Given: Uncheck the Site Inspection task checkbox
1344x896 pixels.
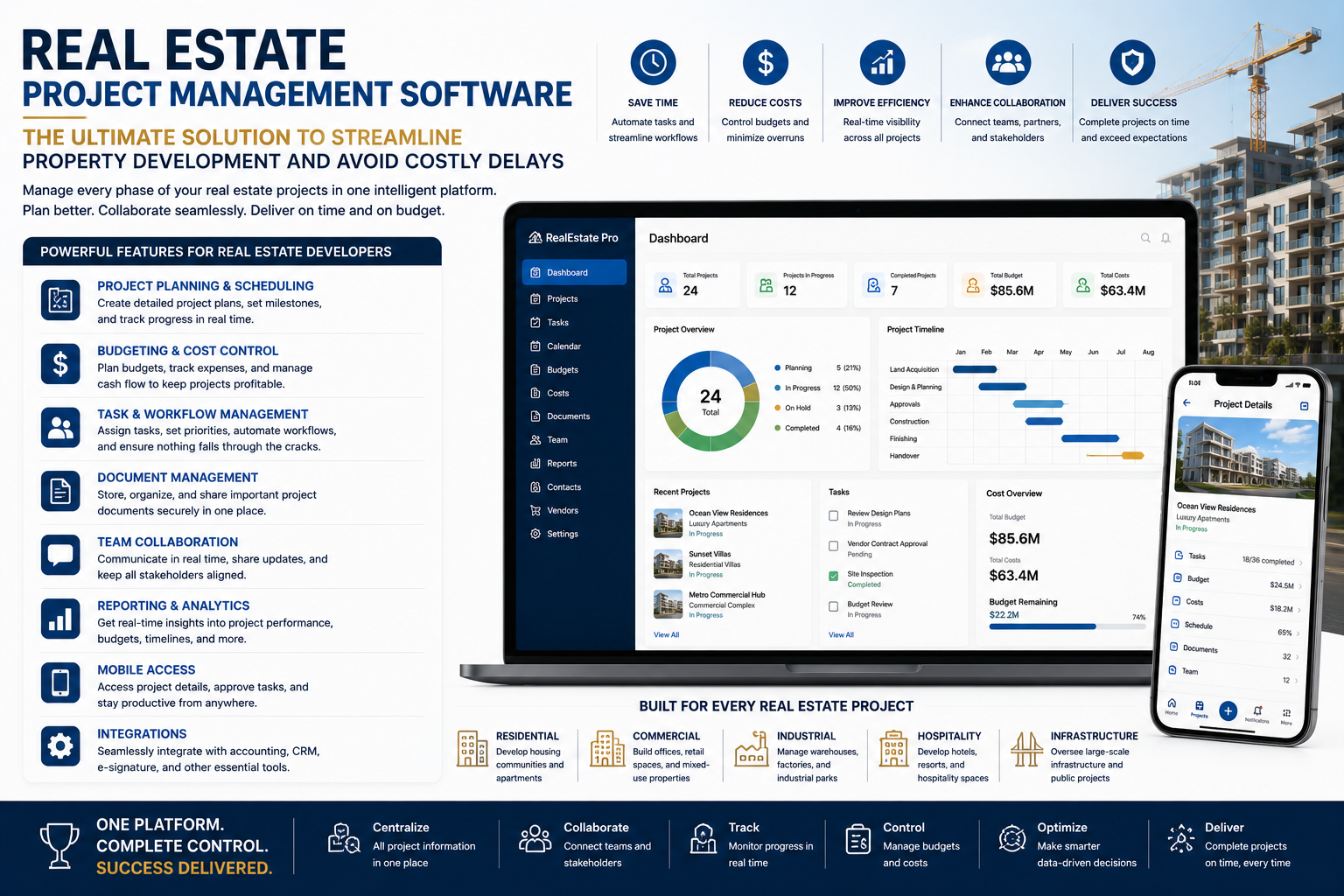Looking at the screenshot, I should [x=834, y=576].
